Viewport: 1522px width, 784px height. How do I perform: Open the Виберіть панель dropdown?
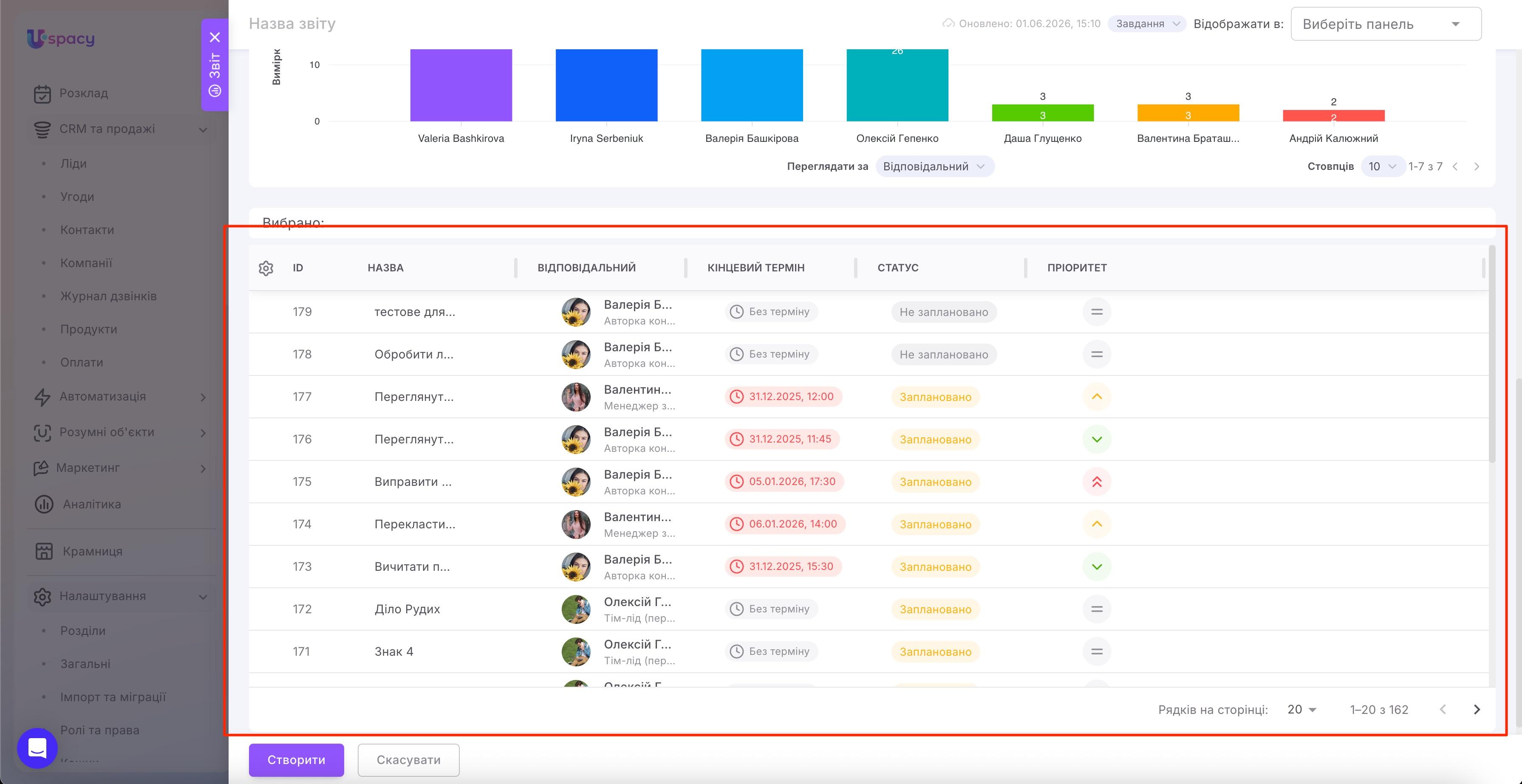tap(1386, 24)
